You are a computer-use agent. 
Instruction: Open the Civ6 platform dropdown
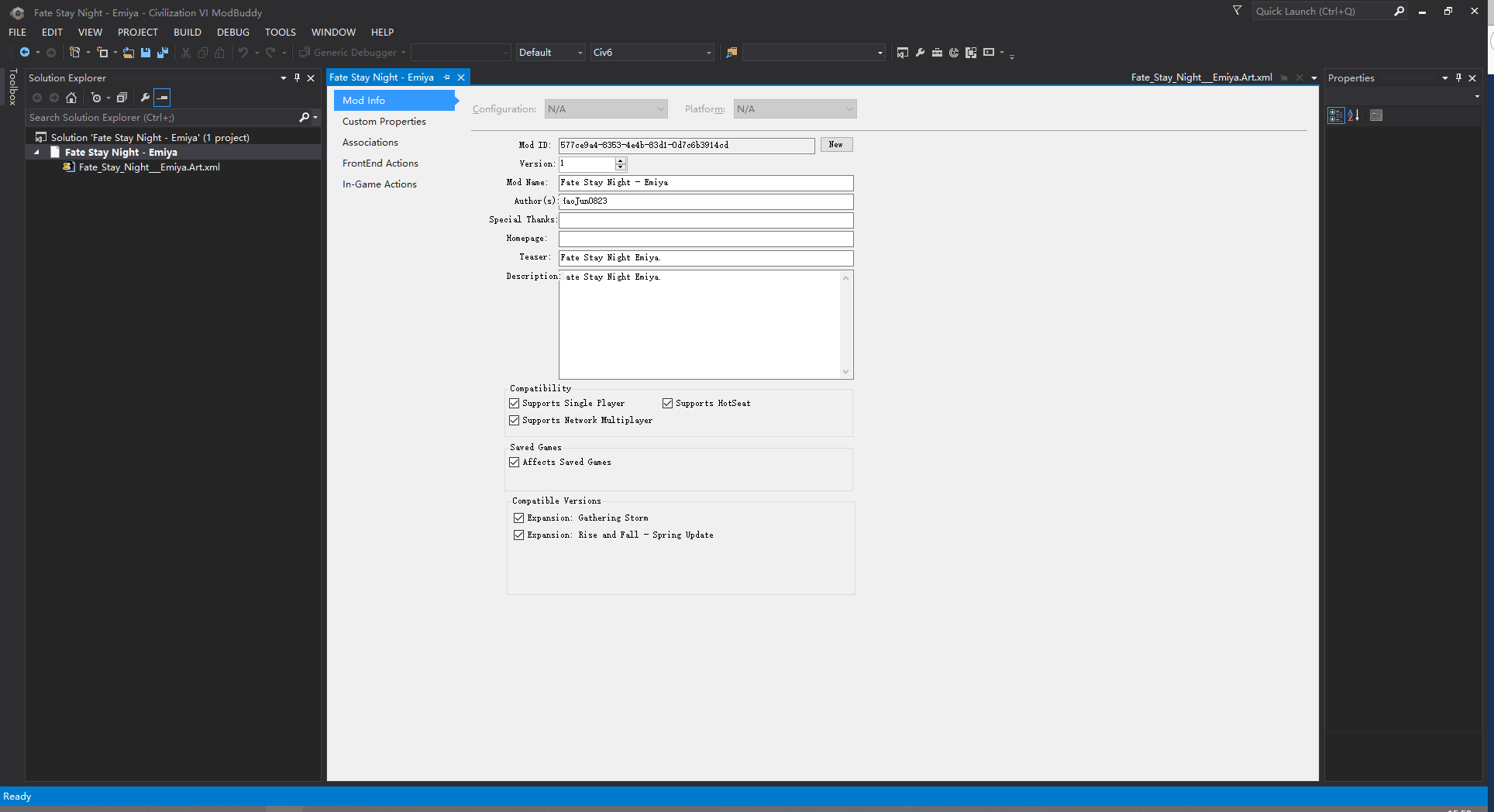click(652, 52)
